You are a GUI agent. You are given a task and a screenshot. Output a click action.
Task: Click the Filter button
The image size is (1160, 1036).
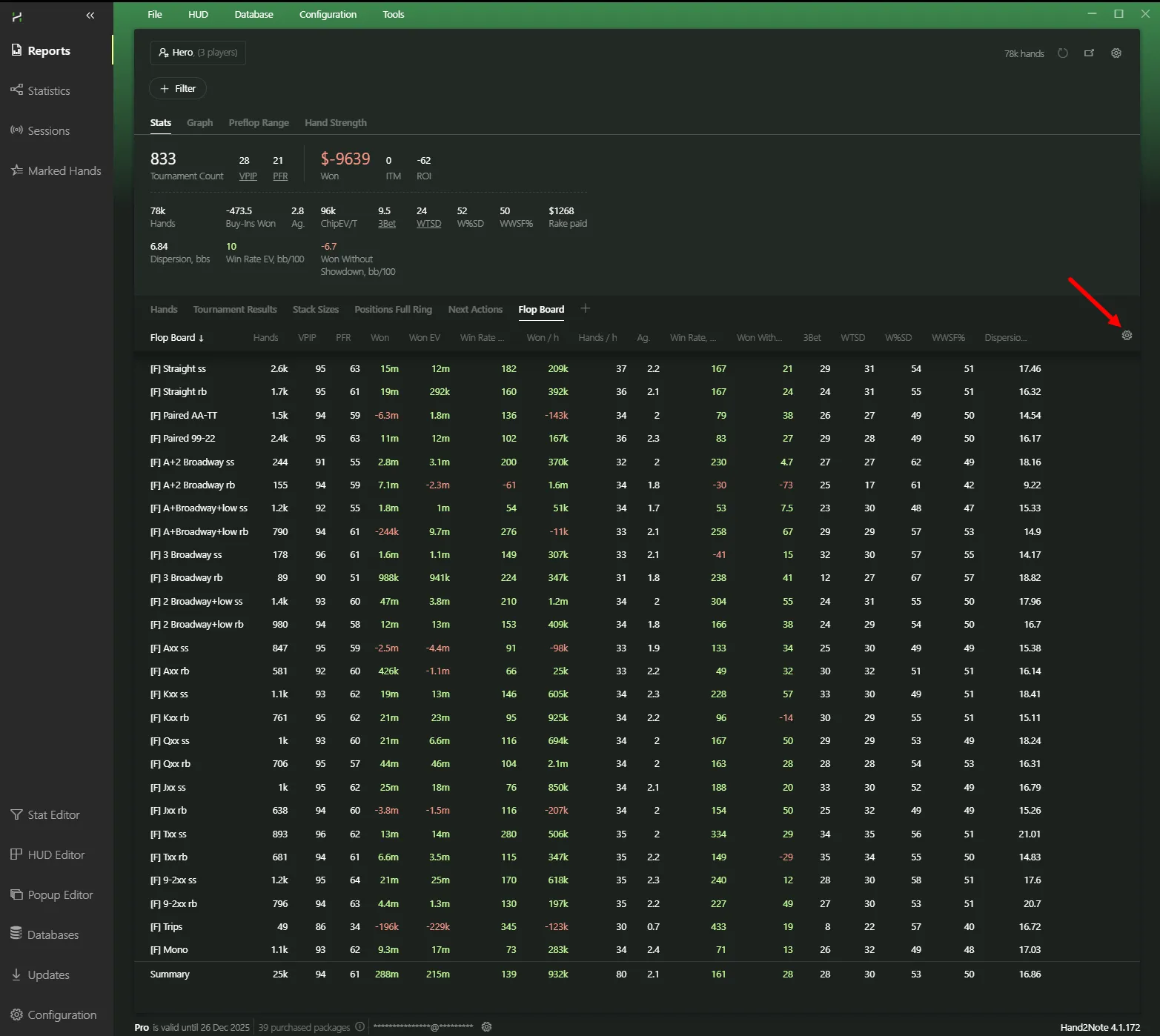[x=178, y=89]
